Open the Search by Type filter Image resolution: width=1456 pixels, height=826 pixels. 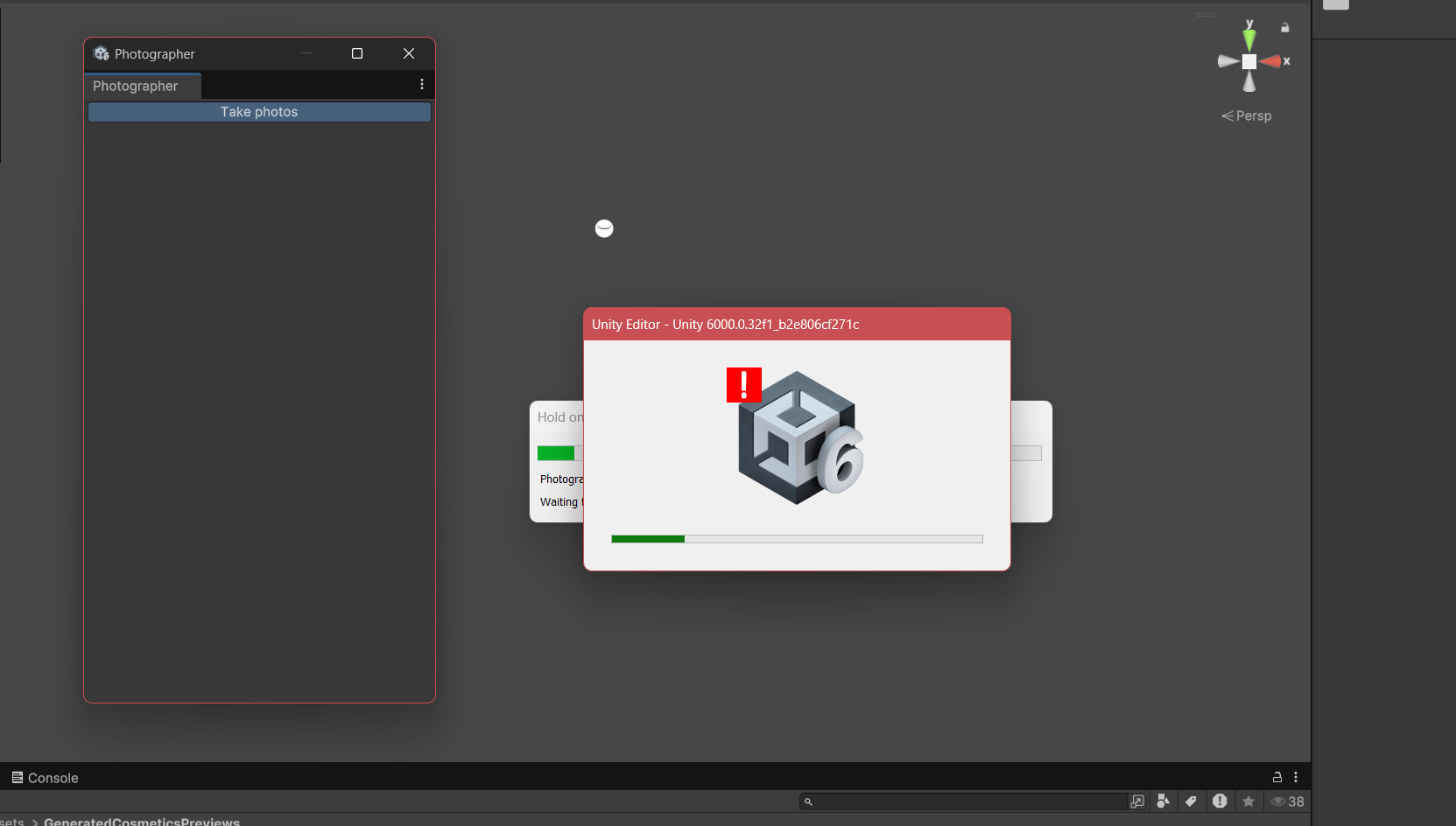(x=1163, y=801)
